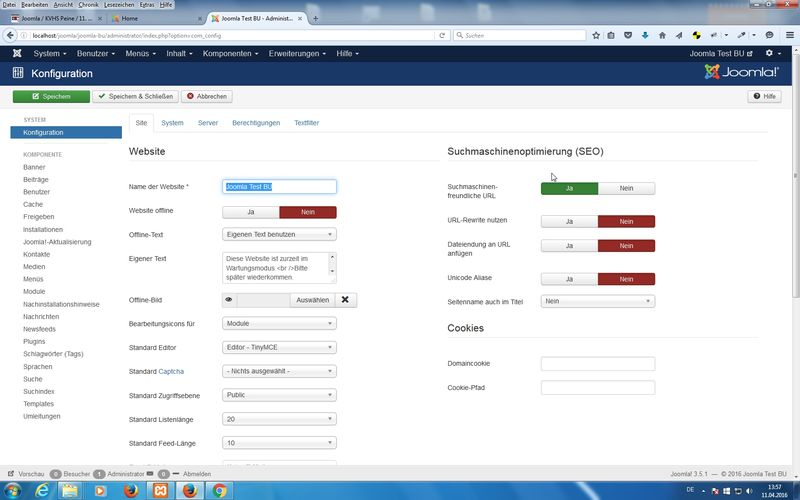Click the chat smiley icon in browser toolbar
The image size is (800, 500).
[769, 35]
